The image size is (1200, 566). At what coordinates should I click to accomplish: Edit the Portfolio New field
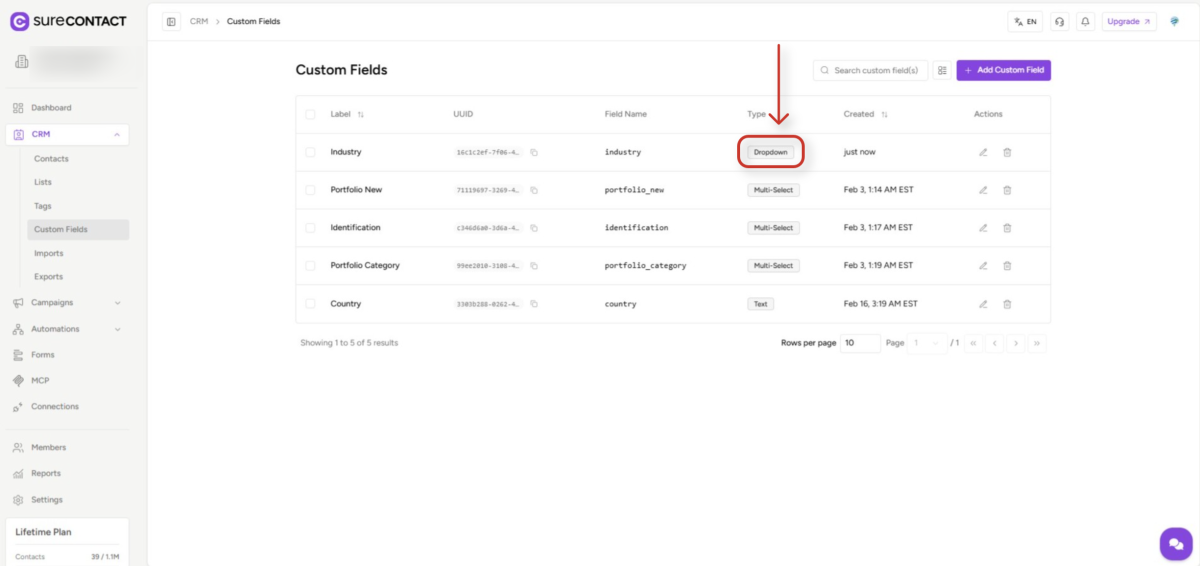point(983,190)
